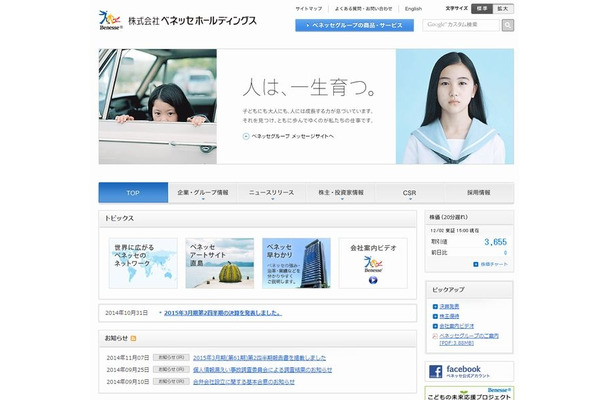The image size is (610, 400).
Task: Open the 採用情報 tab
Action: point(479,193)
